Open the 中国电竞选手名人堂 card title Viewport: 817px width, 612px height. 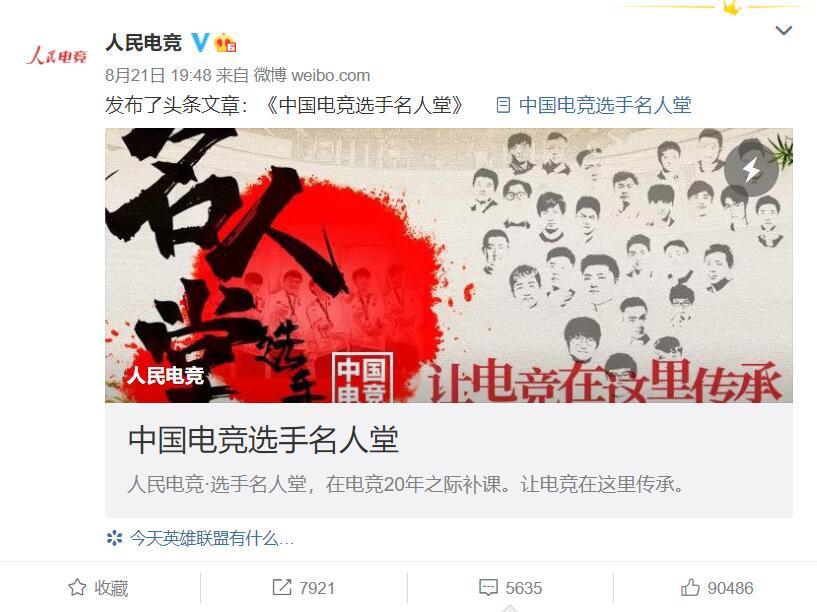(263, 439)
